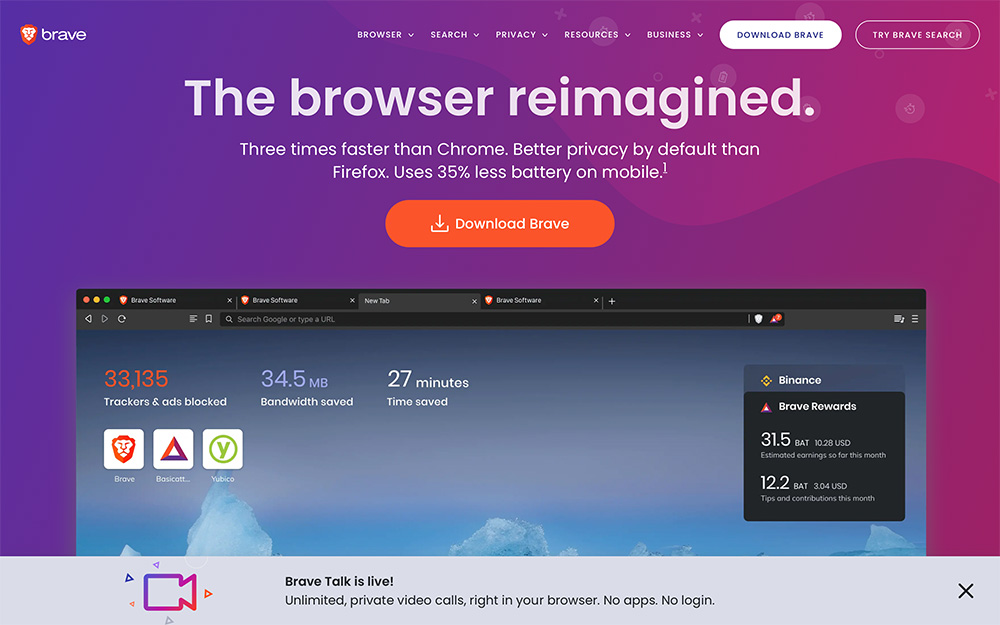Viewport: 1000px width, 625px height.
Task: Open the Basicatt... top site tile
Action: [x=173, y=449]
